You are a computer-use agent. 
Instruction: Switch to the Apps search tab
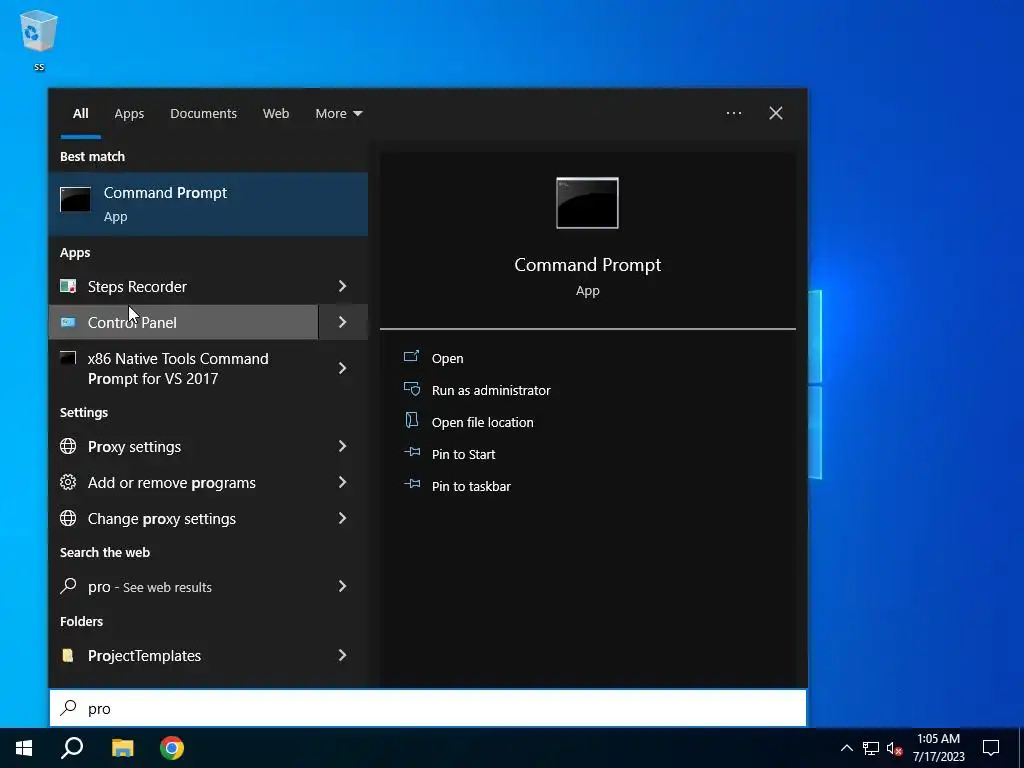point(129,114)
